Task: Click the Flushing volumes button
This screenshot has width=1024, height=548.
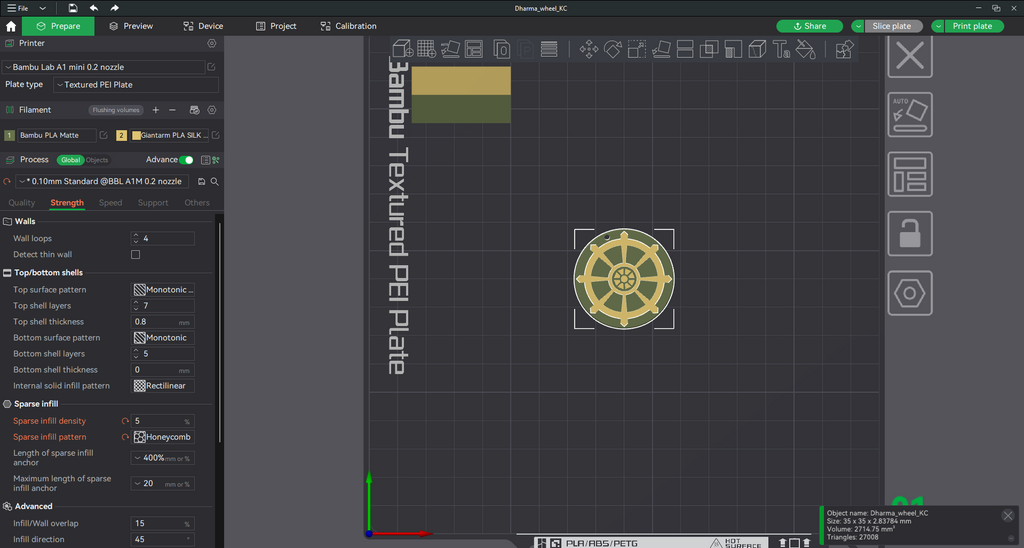Action: (116, 110)
